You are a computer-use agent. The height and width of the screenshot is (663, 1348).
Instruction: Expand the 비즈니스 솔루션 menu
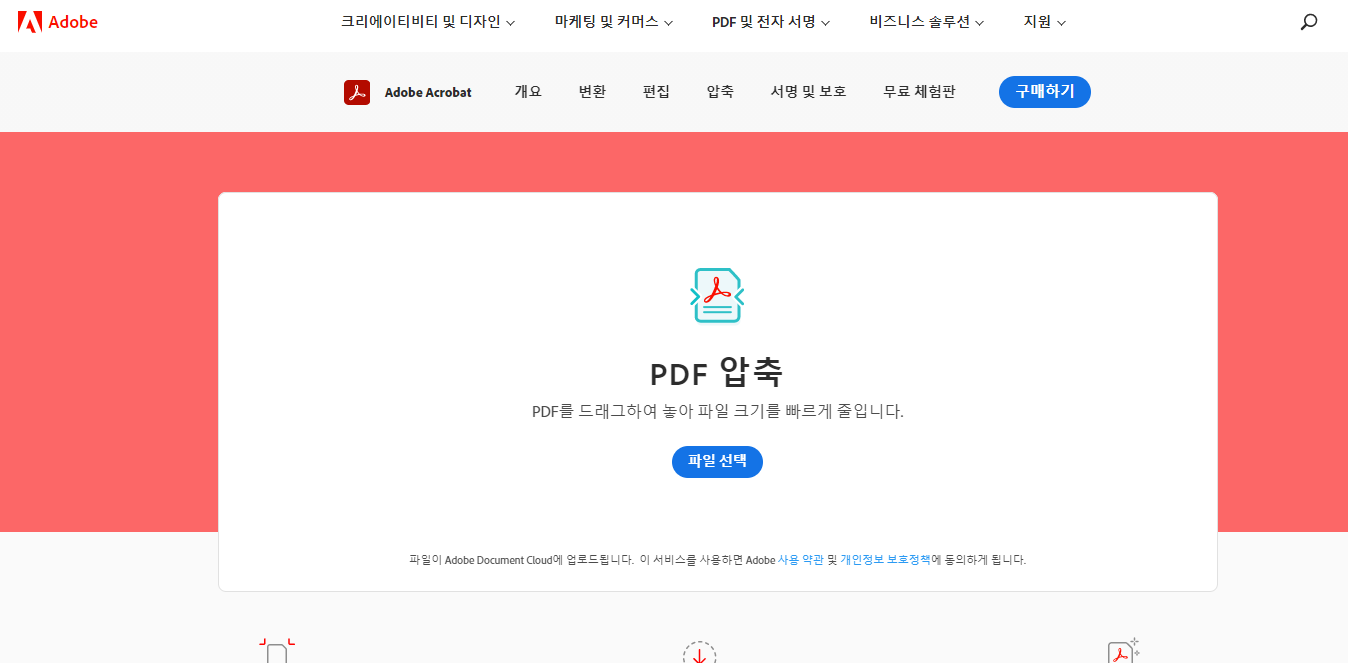[x=927, y=22]
